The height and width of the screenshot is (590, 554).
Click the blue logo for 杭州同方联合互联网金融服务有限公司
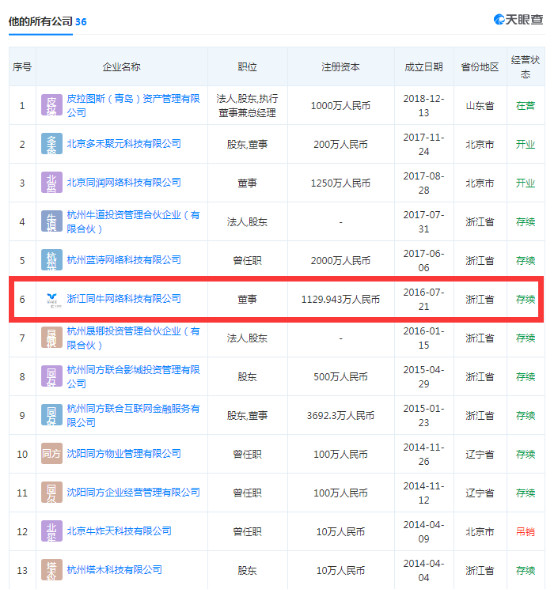pos(52,415)
